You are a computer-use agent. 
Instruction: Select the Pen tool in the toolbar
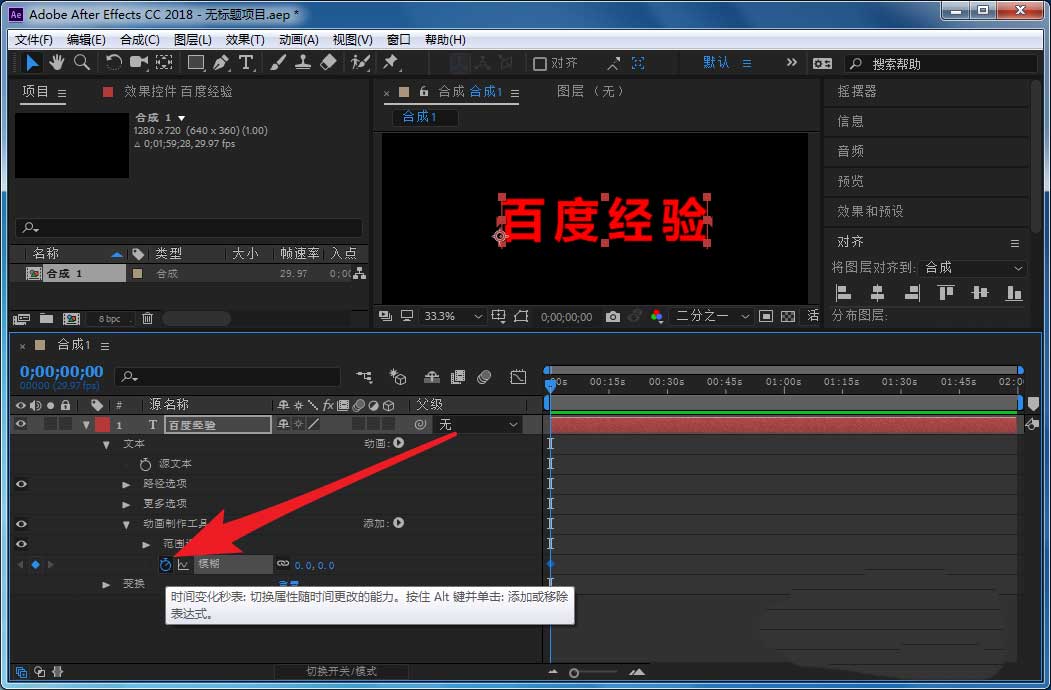pos(221,62)
